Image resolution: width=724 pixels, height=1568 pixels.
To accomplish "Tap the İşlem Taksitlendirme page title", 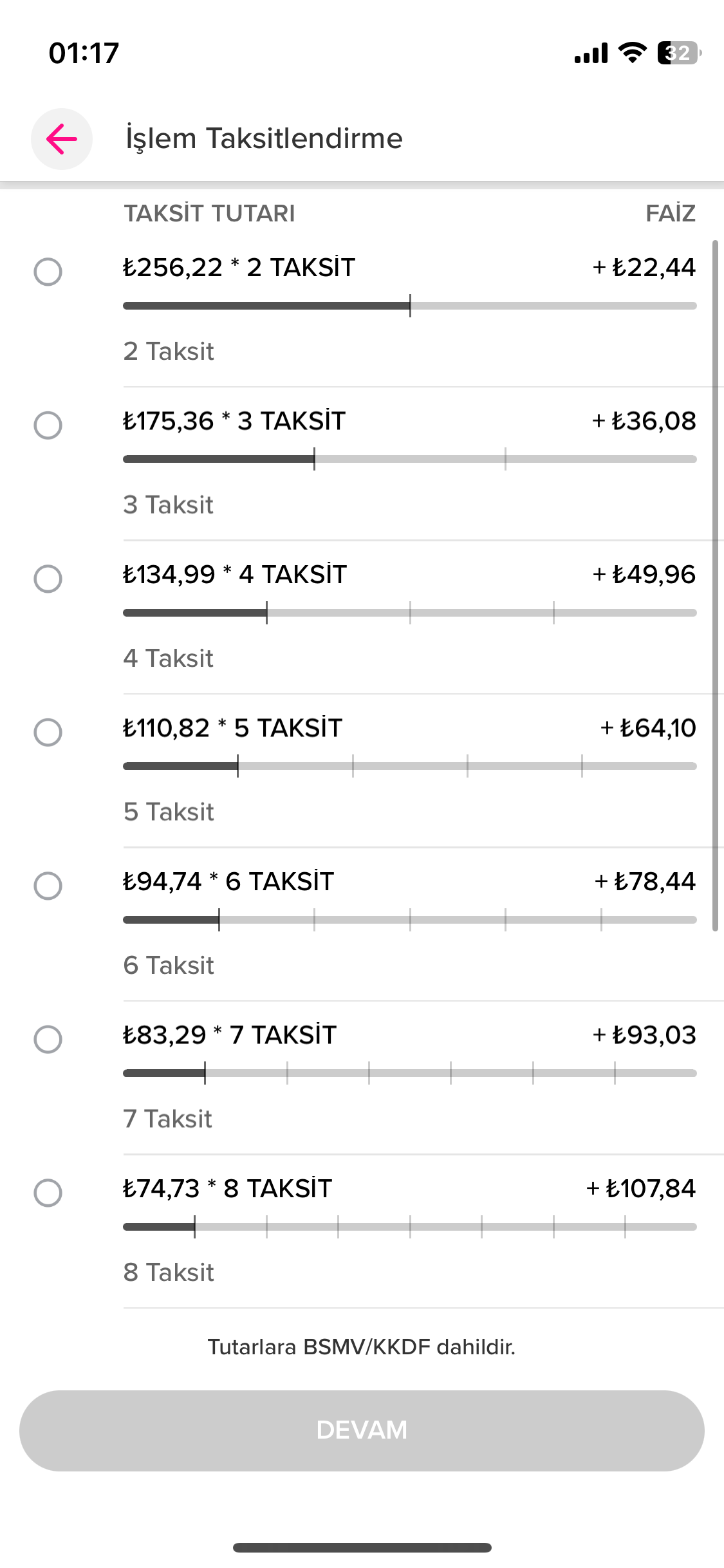I will coord(264,139).
